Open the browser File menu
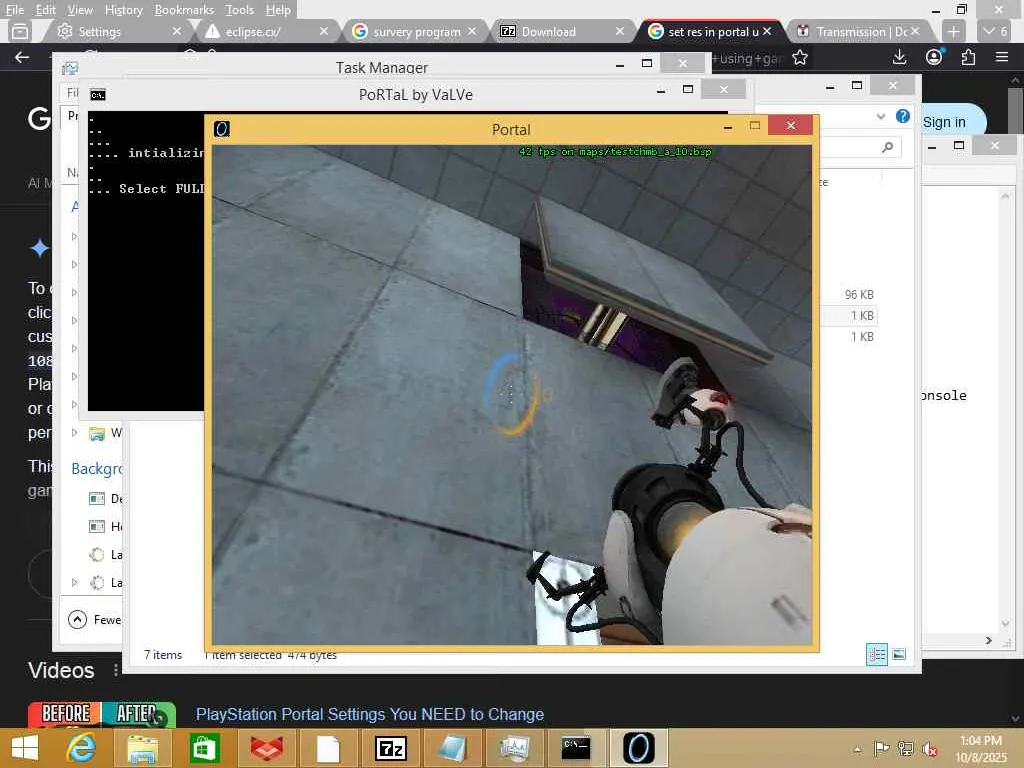This screenshot has width=1024, height=768. [14, 10]
